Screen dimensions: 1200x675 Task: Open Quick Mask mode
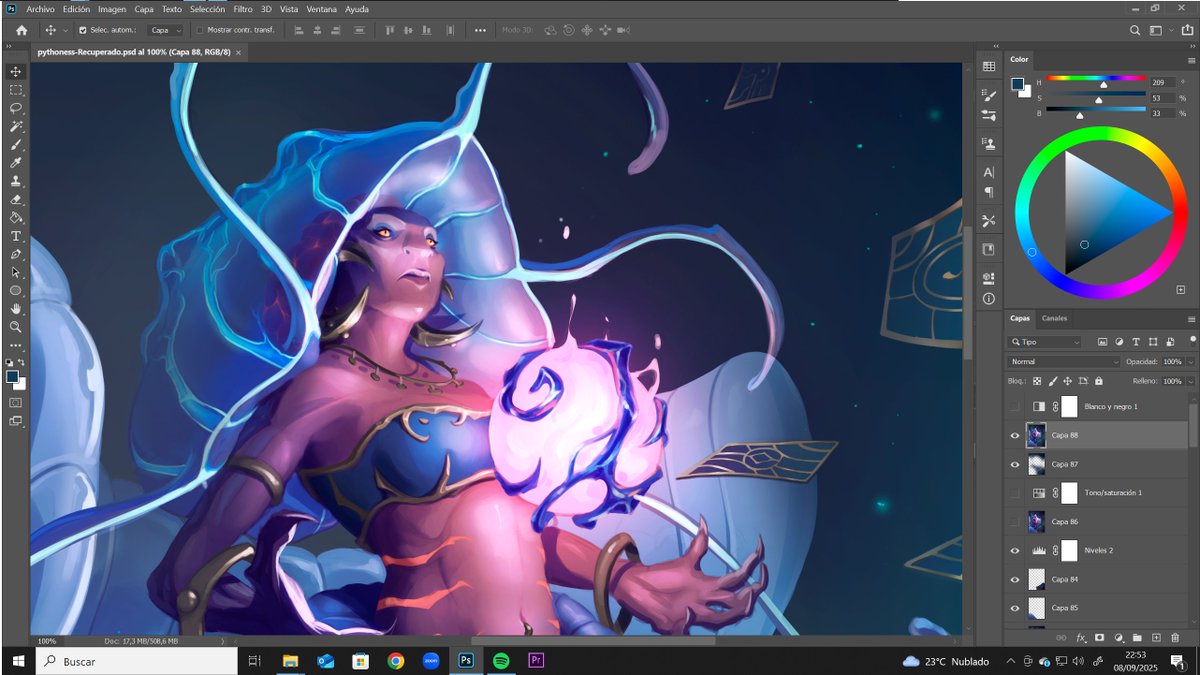pyautogui.click(x=16, y=402)
